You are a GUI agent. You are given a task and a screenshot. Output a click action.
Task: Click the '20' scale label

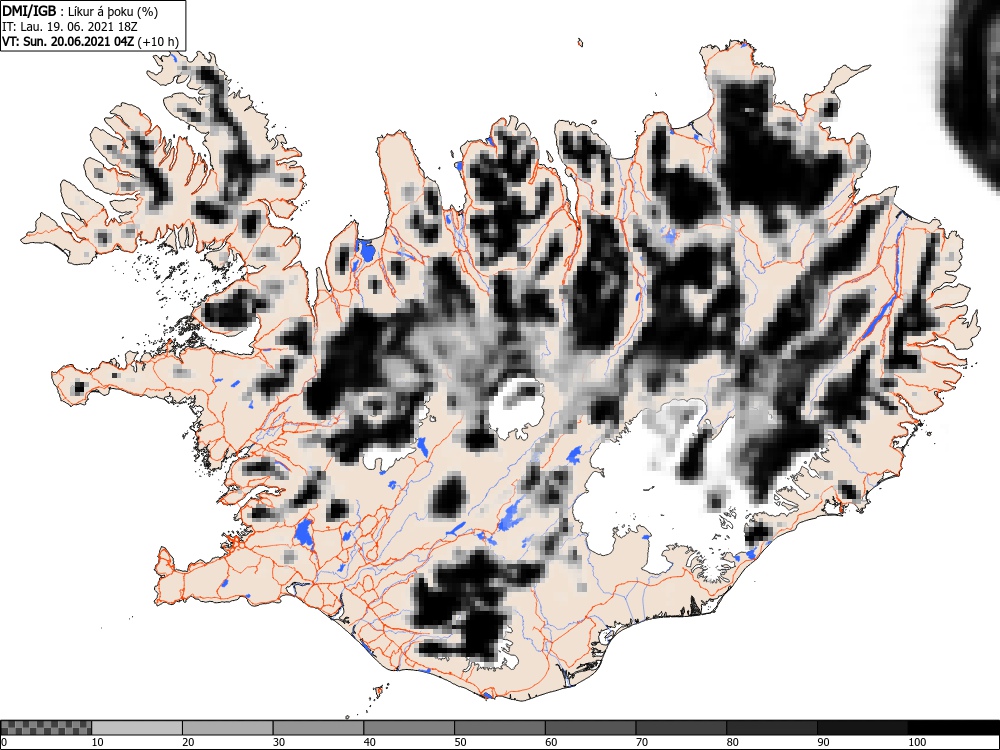click(x=188, y=742)
